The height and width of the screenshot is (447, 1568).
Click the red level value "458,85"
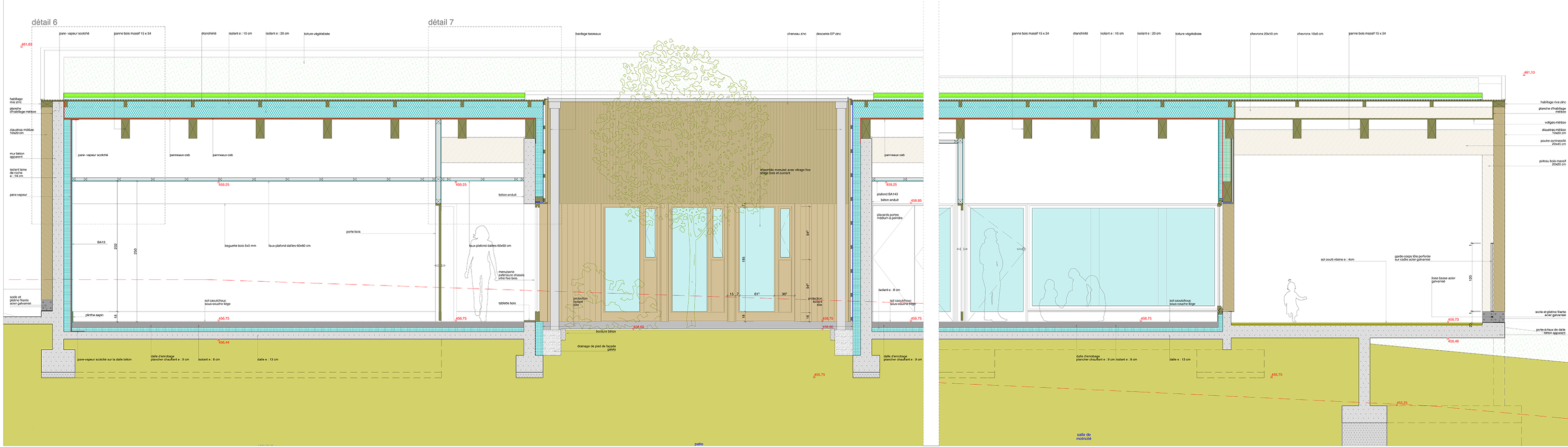coord(916,201)
